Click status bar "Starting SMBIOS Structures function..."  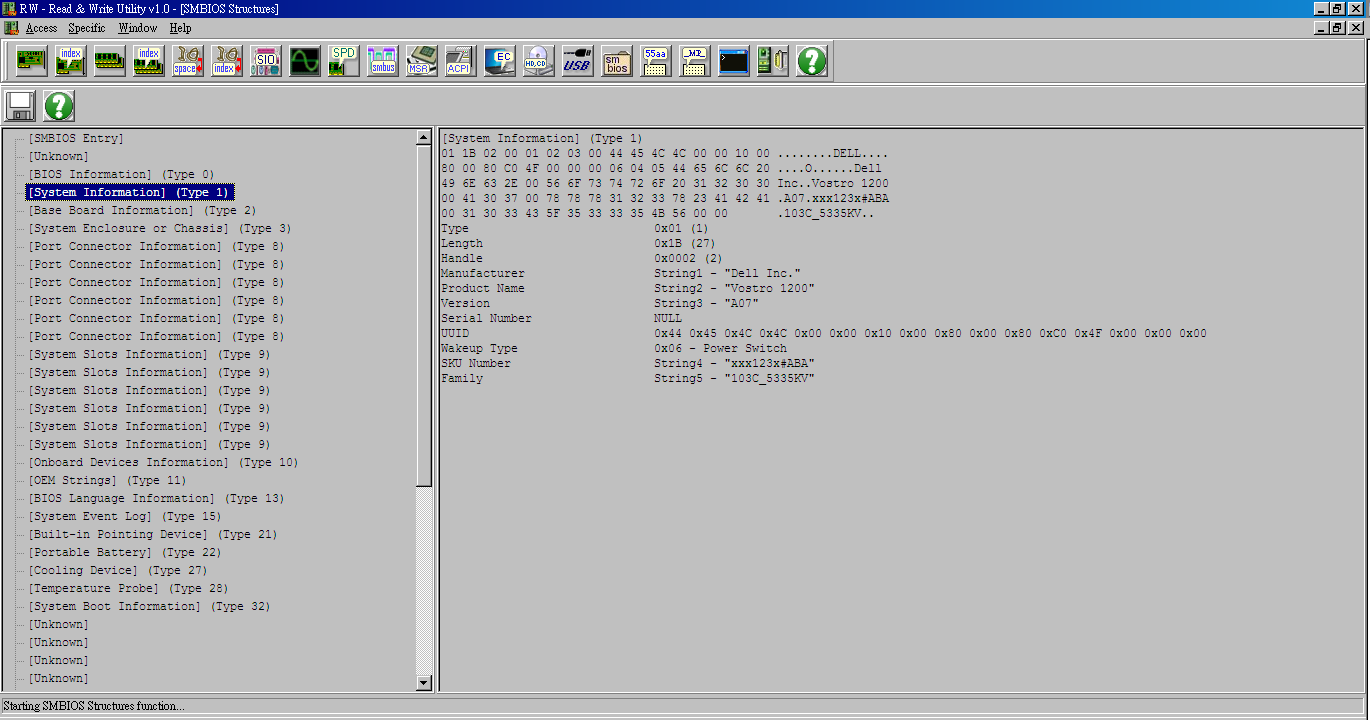click(94, 706)
